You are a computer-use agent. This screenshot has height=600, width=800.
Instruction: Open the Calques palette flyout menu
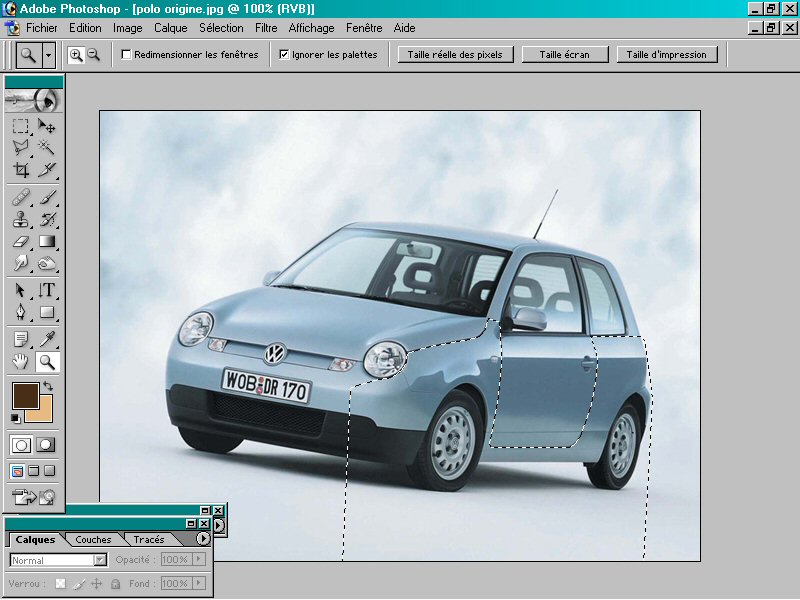point(203,539)
